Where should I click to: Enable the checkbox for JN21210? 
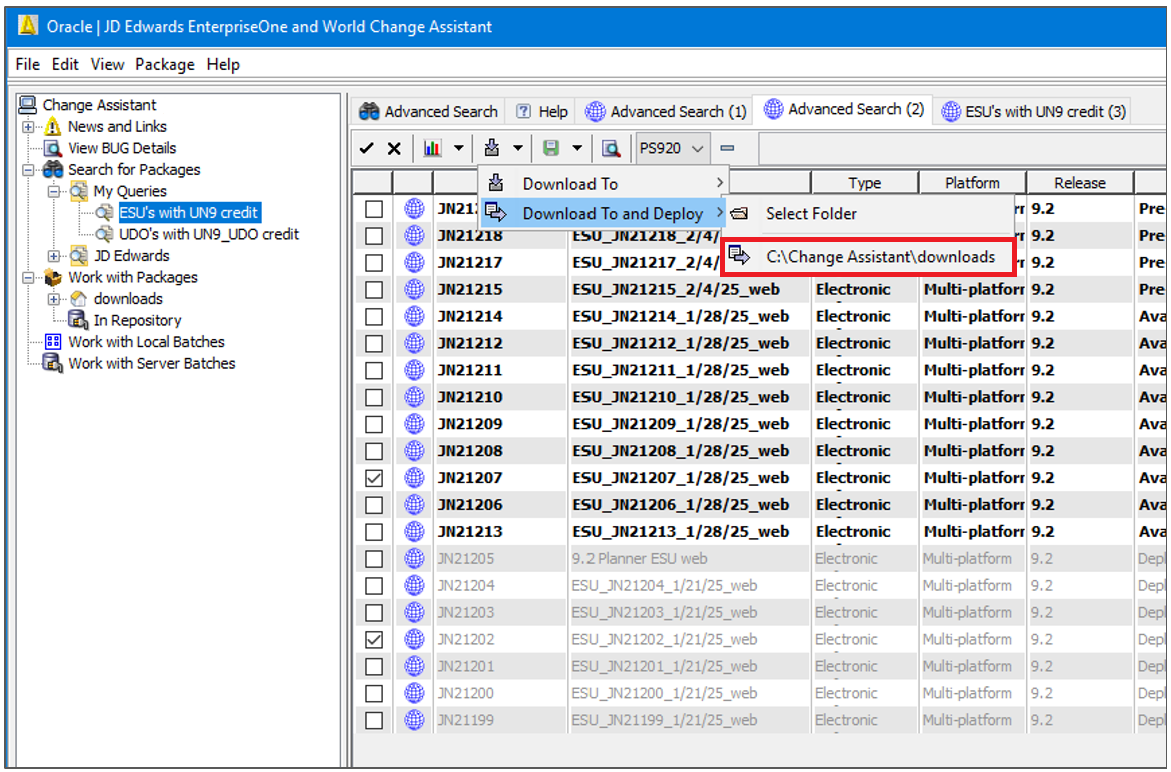tap(373, 396)
